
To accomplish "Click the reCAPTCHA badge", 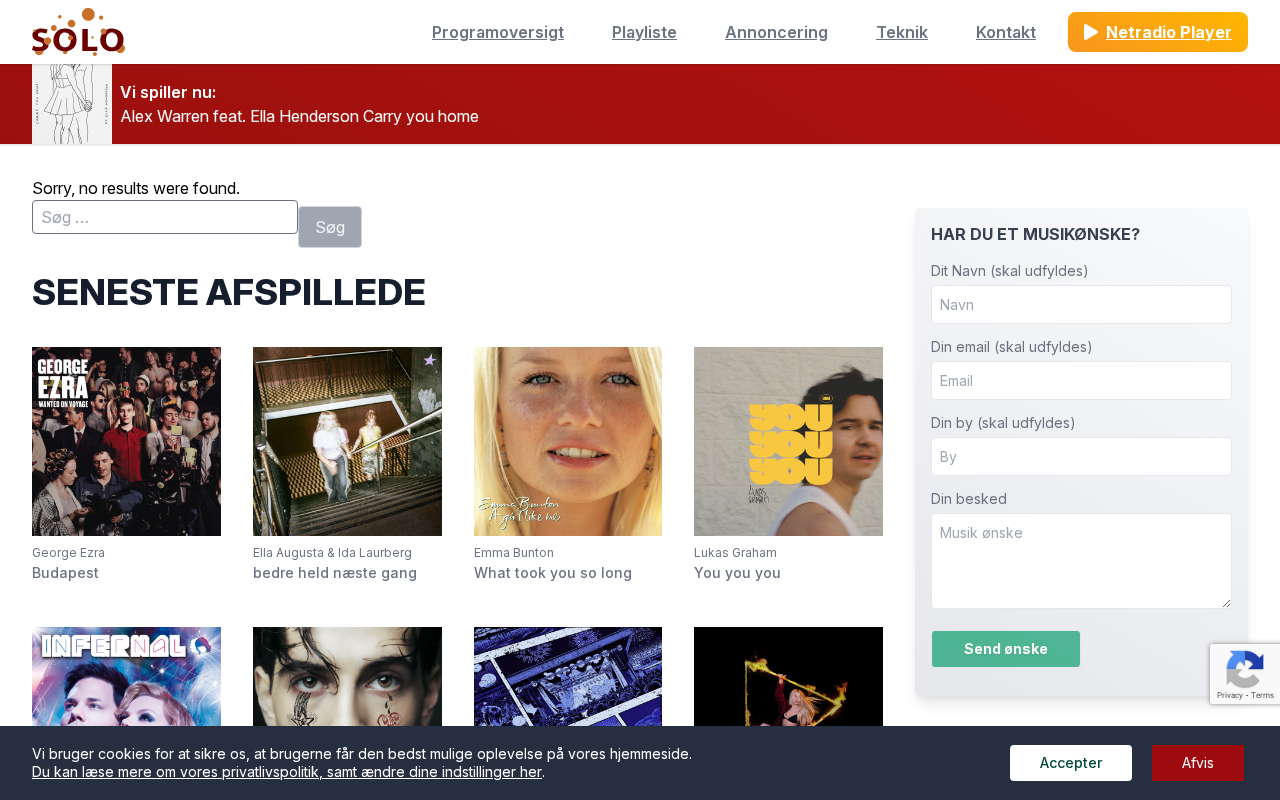I will 1245,673.
